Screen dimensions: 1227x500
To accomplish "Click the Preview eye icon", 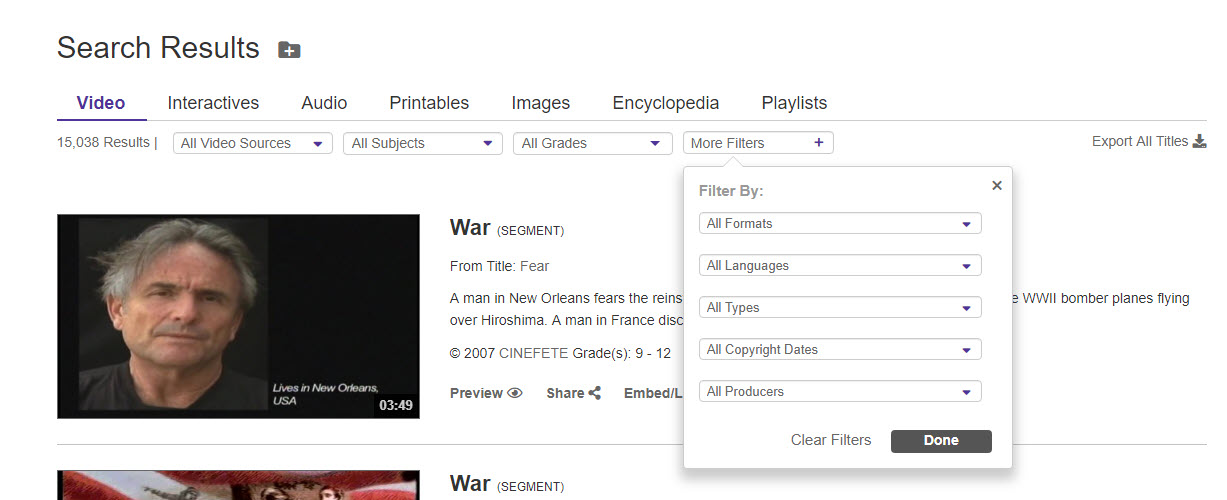I will (x=515, y=394).
